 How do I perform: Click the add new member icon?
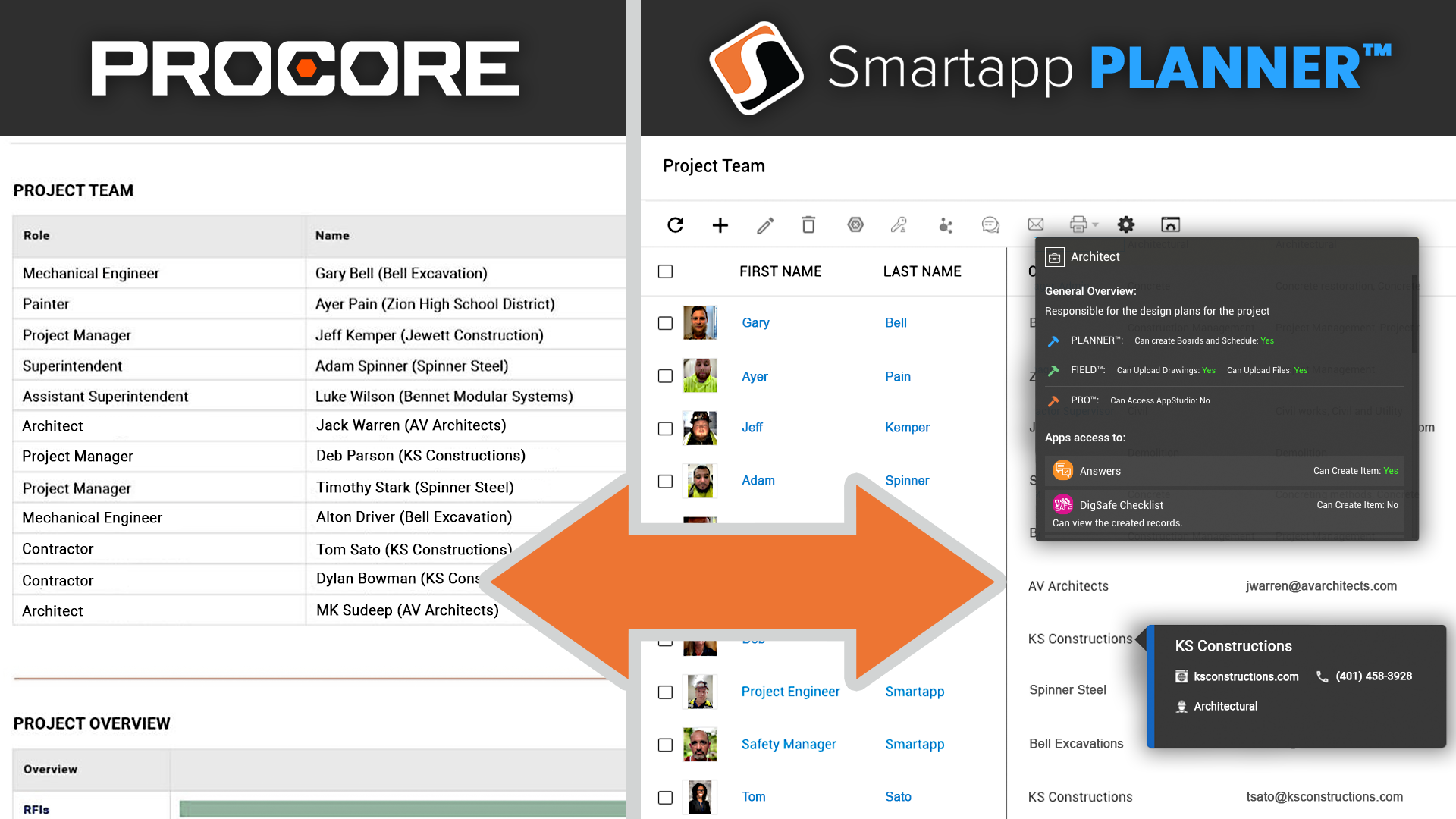pos(720,224)
